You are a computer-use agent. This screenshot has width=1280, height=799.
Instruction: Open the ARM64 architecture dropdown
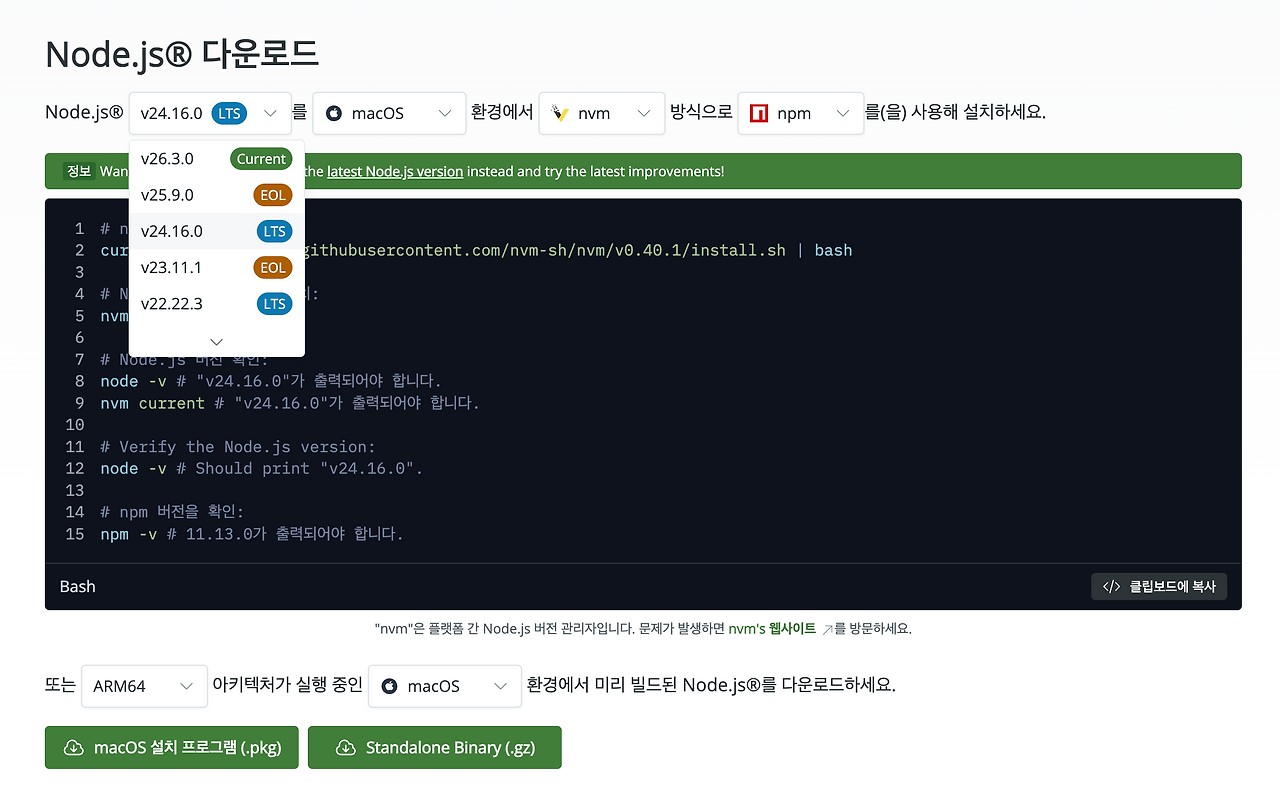click(x=144, y=686)
